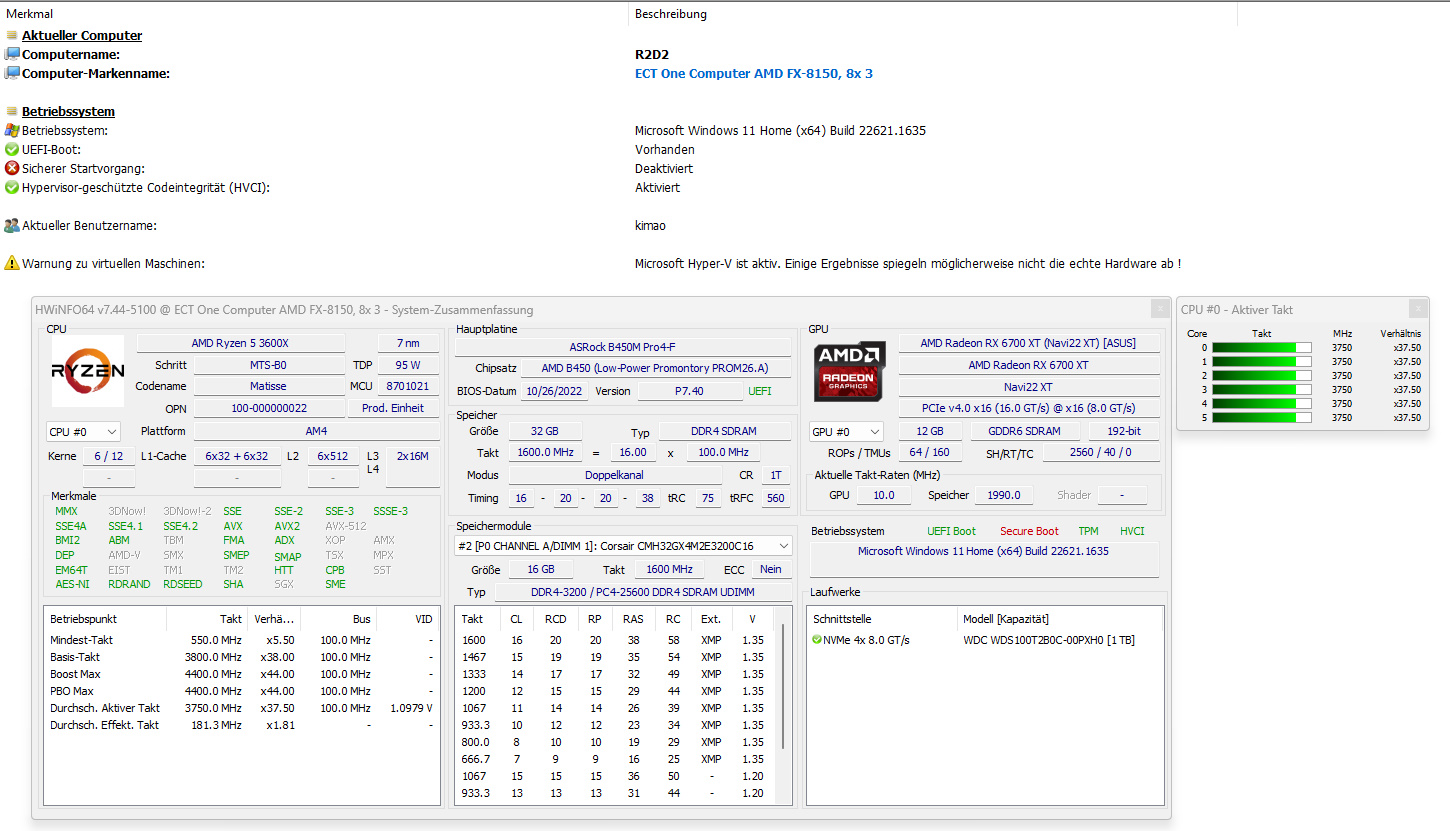Click the 1600 Takt row in timings table

point(616,640)
